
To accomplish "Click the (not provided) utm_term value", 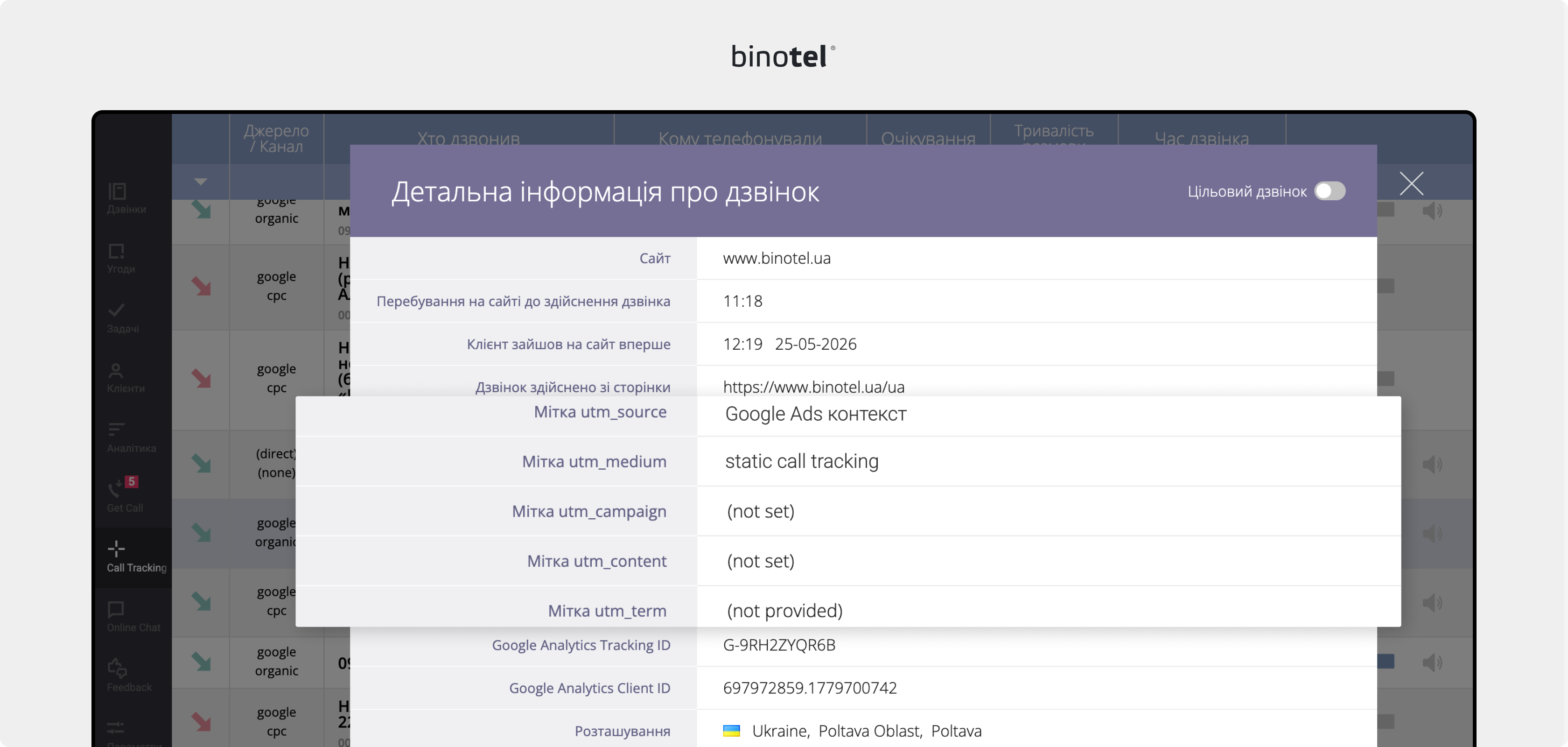I will (784, 611).
